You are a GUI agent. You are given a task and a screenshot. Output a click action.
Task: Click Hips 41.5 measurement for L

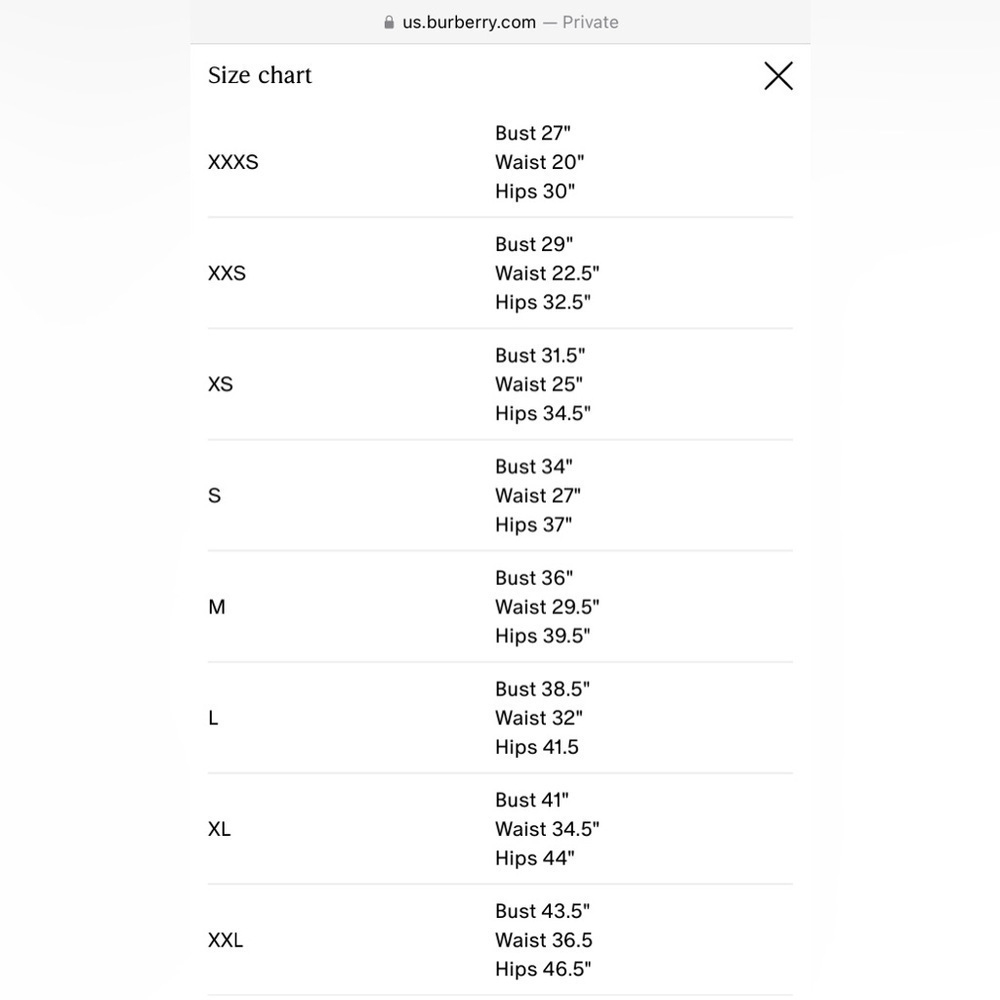point(537,747)
